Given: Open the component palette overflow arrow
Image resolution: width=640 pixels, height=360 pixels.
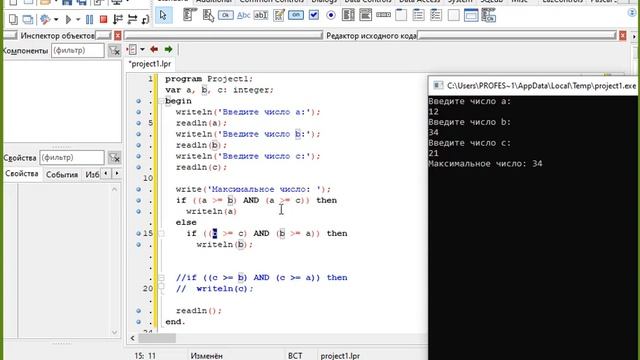Looking at the screenshot, I should point(632,13).
